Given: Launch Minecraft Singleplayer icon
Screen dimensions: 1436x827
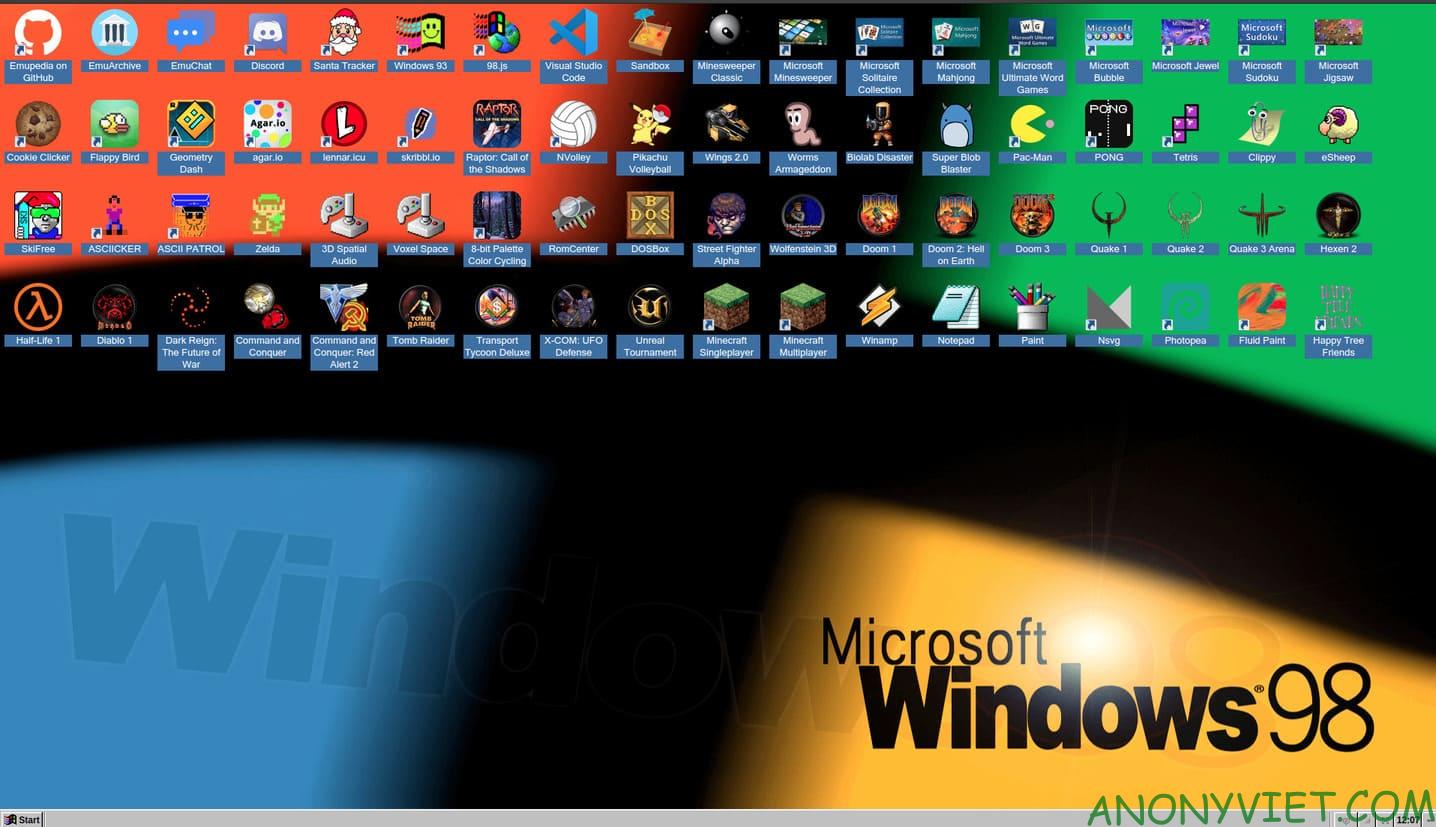Looking at the screenshot, I should (x=727, y=307).
